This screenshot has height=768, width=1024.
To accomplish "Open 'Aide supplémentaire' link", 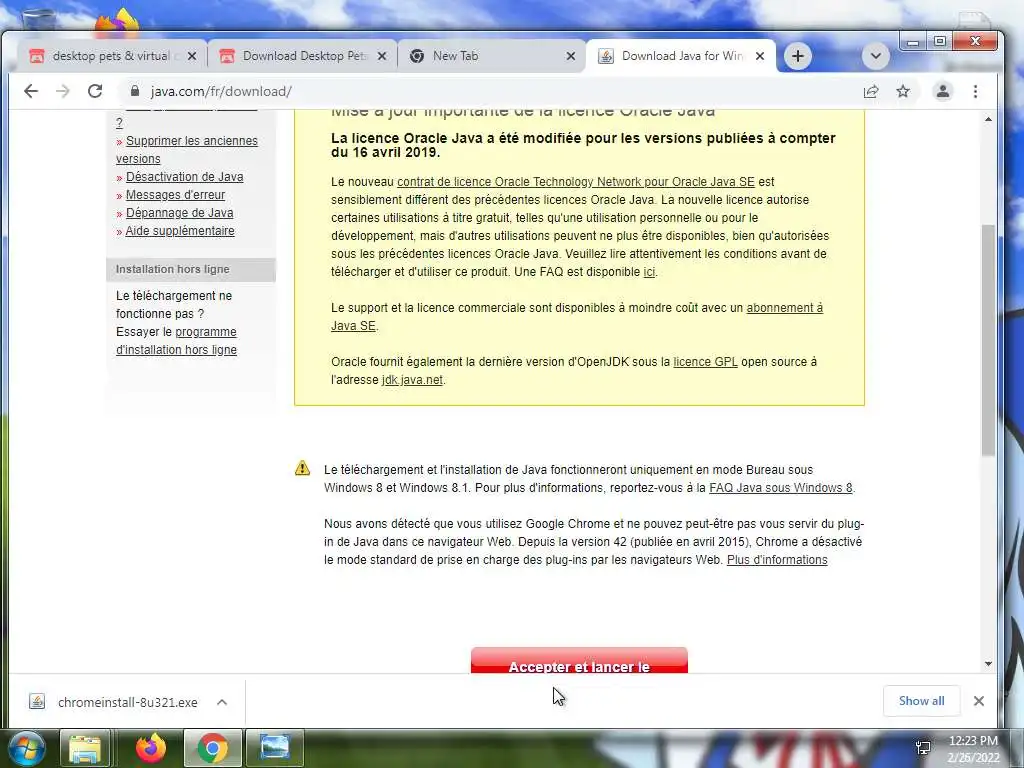I will point(180,231).
